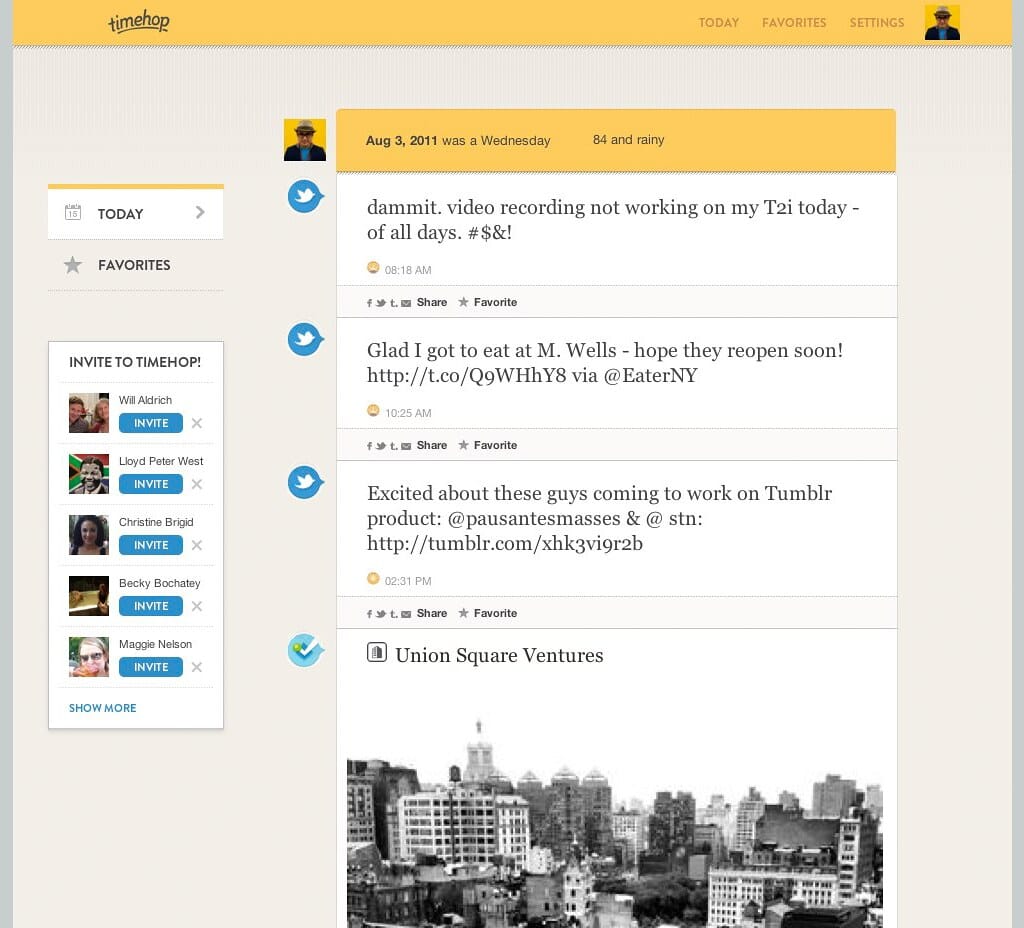
Task: Click the orange clock icon beside 10:25 AM
Action: pos(373,410)
